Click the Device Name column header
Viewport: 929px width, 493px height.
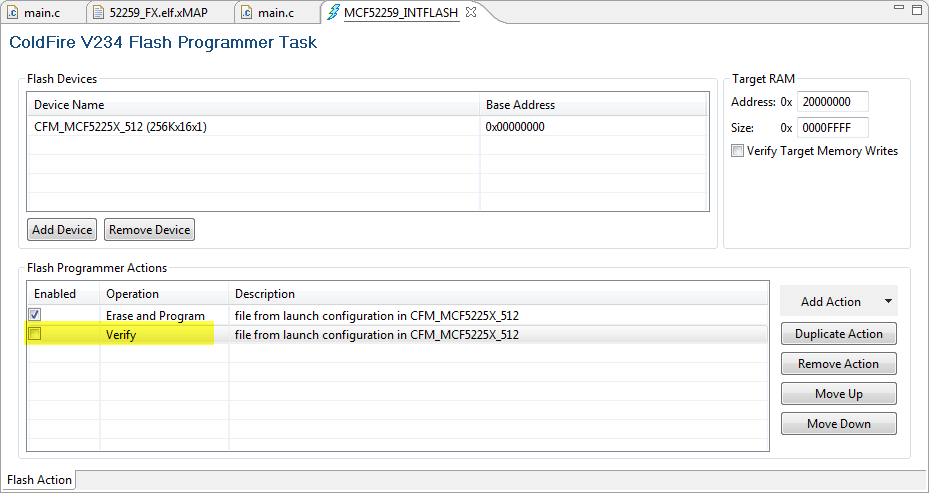69,105
